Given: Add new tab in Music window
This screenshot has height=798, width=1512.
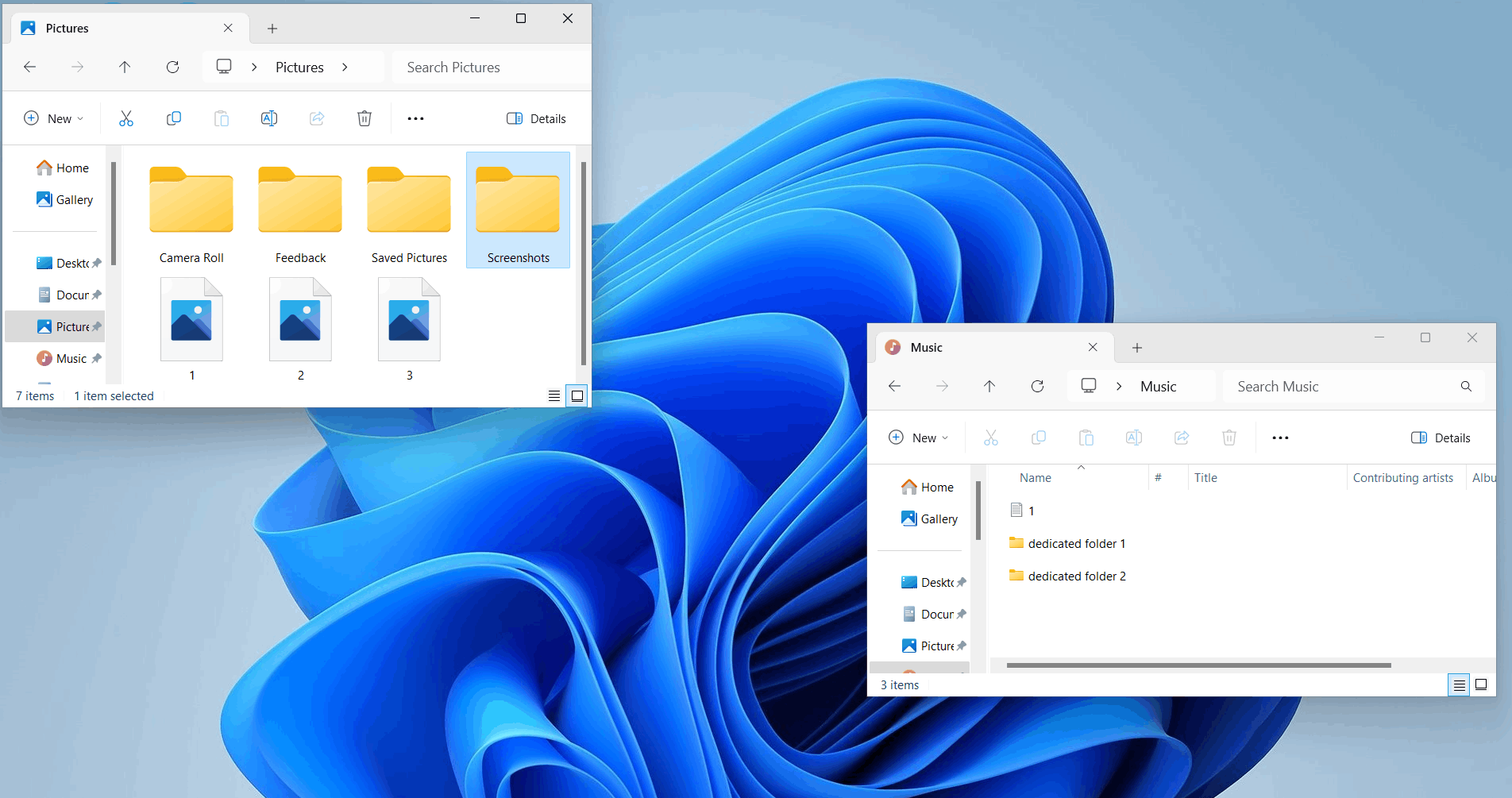Looking at the screenshot, I should click(1137, 348).
